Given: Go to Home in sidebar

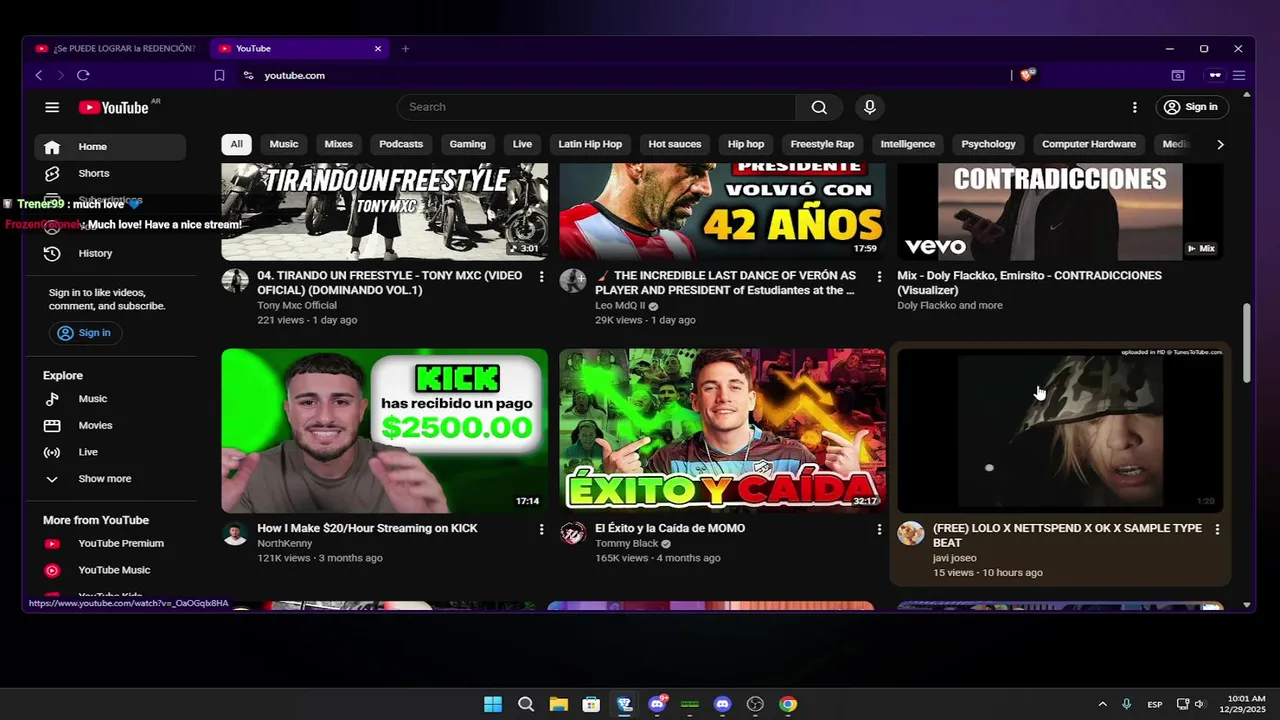Looking at the screenshot, I should pyautogui.click(x=110, y=146).
